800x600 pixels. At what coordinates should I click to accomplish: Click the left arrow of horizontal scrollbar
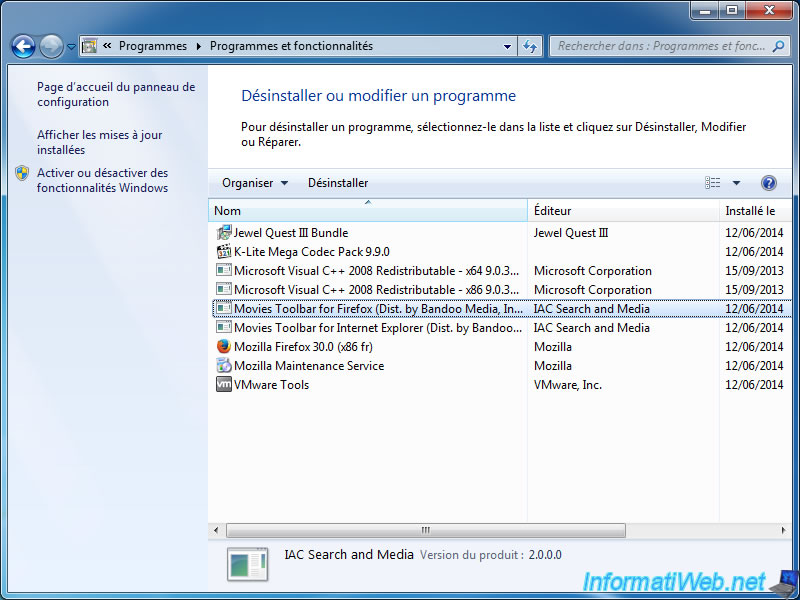pyautogui.click(x=216, y=530)
